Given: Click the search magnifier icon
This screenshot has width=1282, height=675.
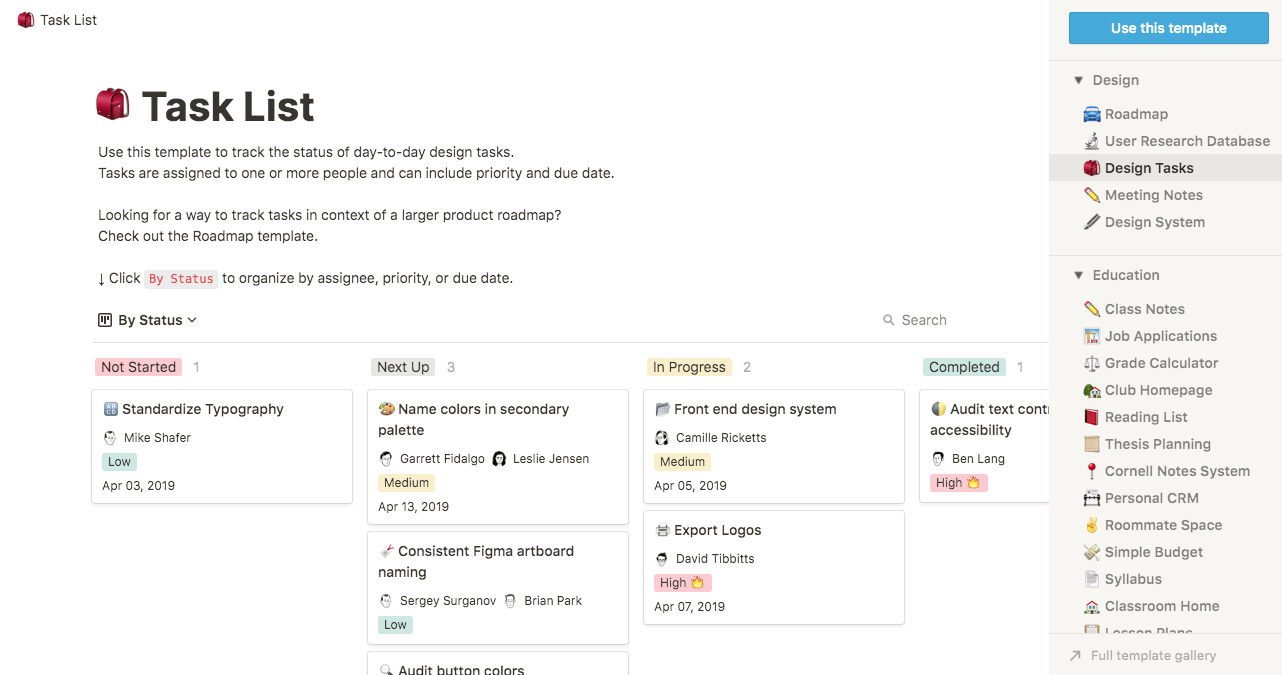Looking at the screenshot, I should [x=889, y=319].
